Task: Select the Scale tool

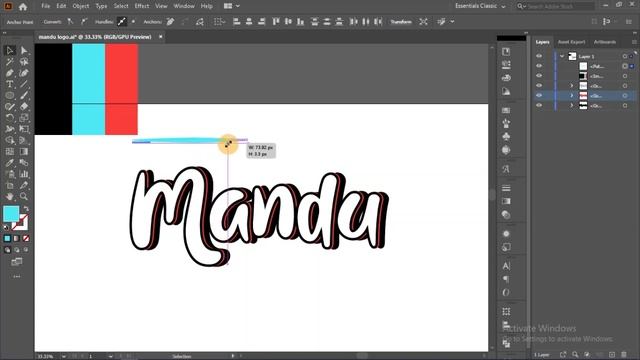Action: tap(24, 118)
